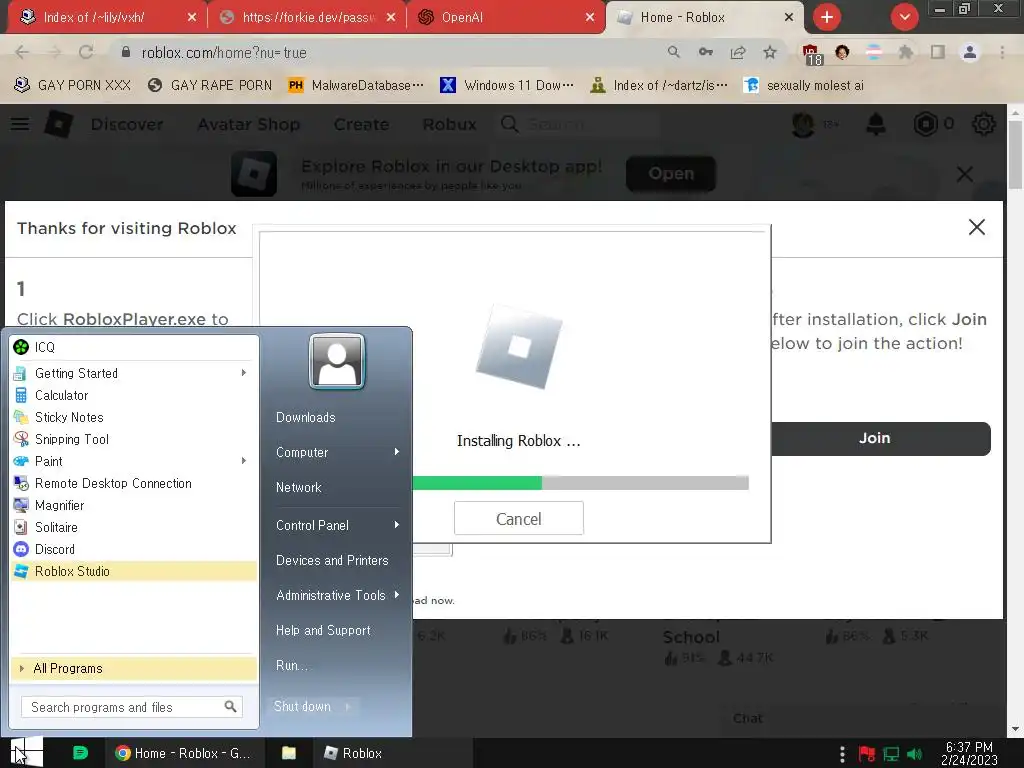Bookmark this page with the star icon
Image resolution: width=1024 pixels, height=768 pixels.
(x=770, y=52)
